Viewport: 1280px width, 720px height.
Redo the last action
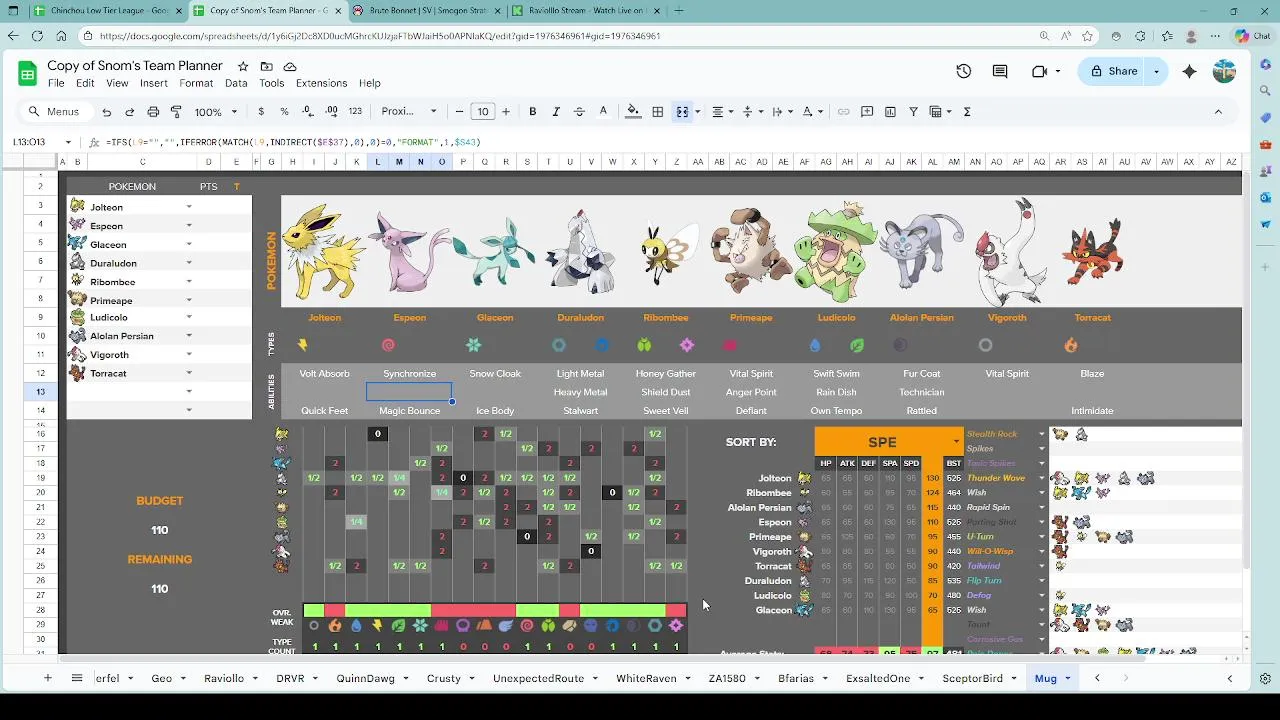click(130, 112)
